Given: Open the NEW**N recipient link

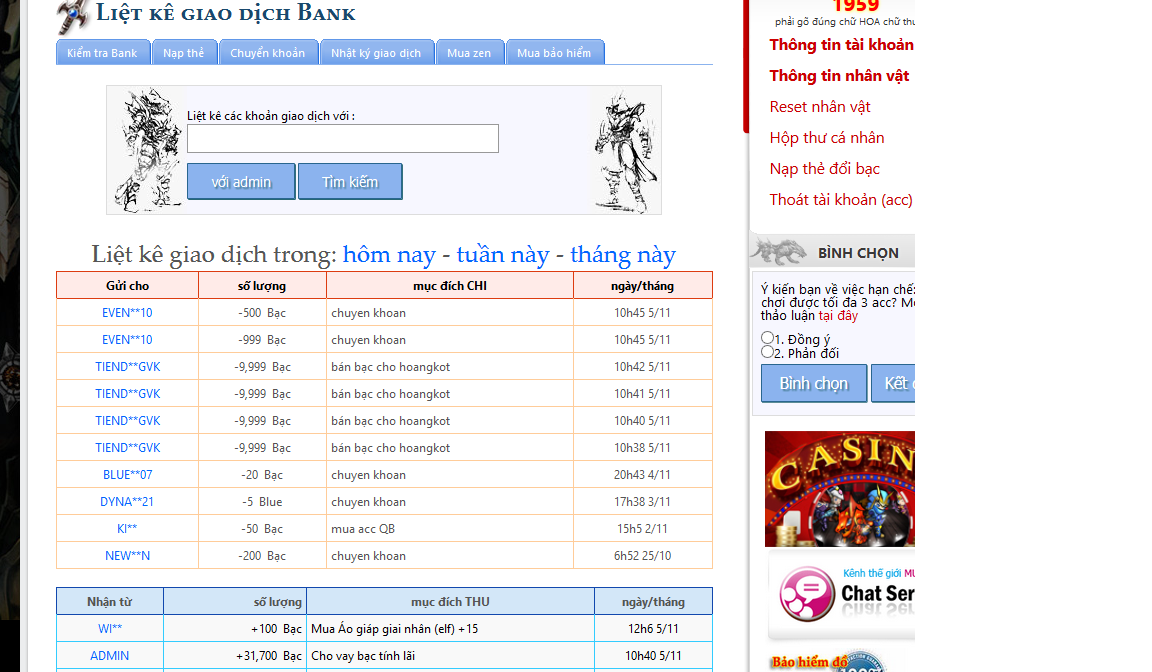Looking at the screenshot, I should tap(127, 556).
